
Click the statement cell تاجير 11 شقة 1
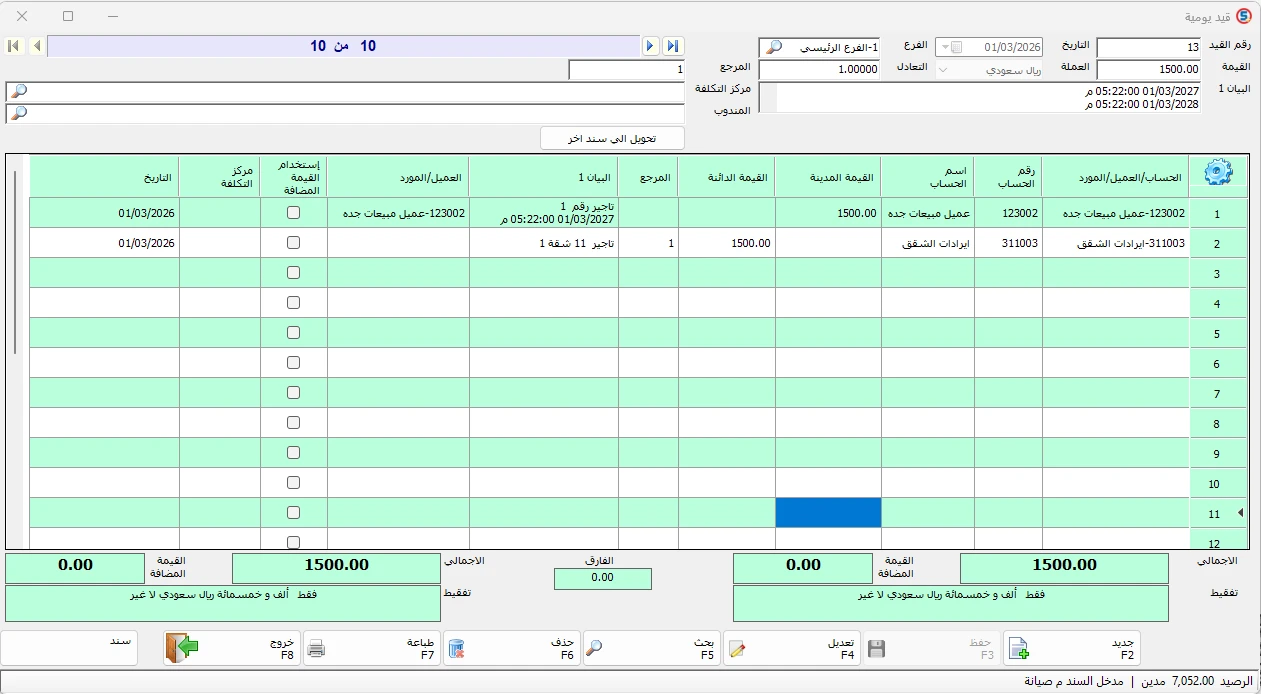544,243
